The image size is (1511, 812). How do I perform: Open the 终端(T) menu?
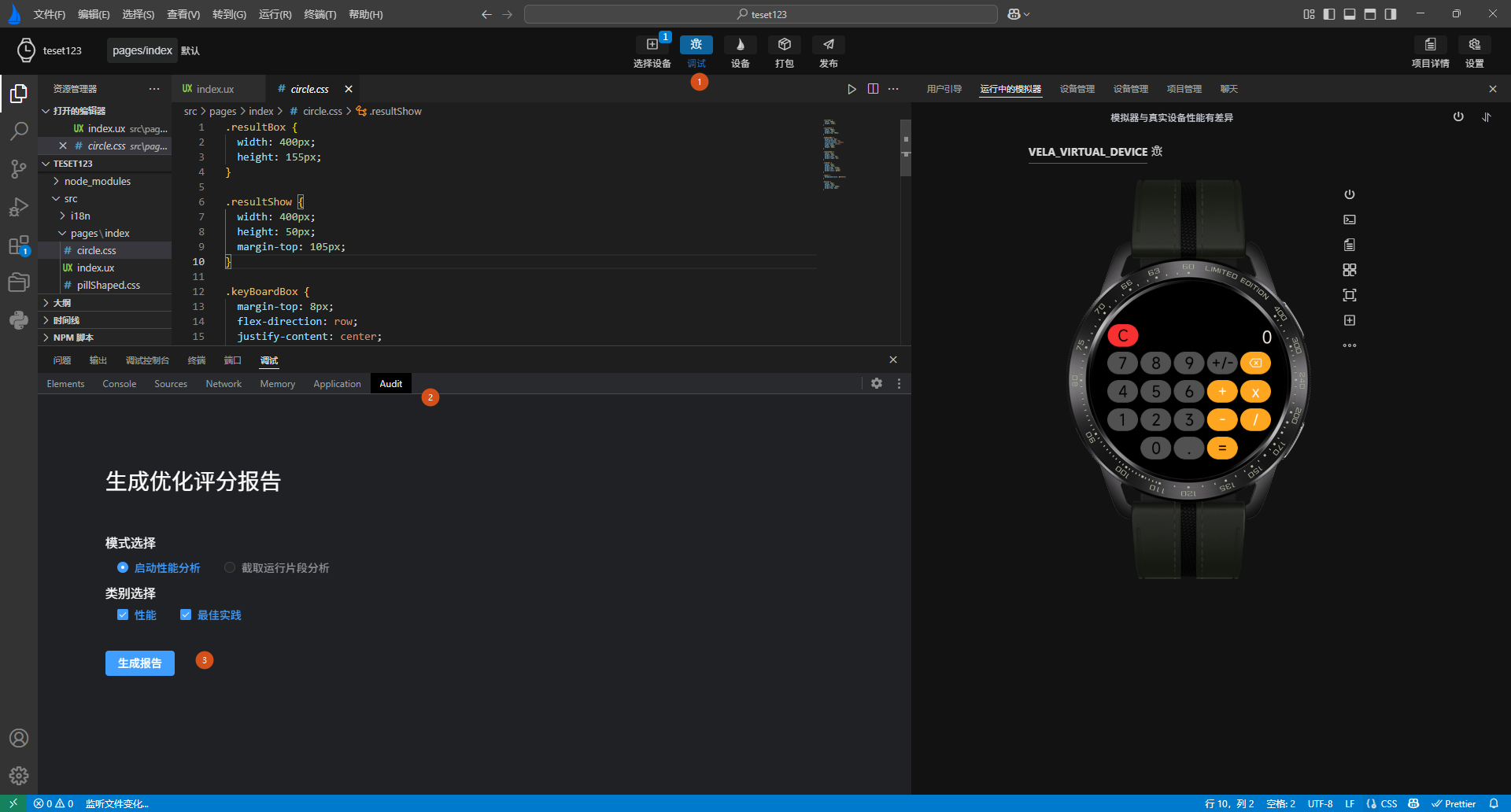tap(320, 14)
